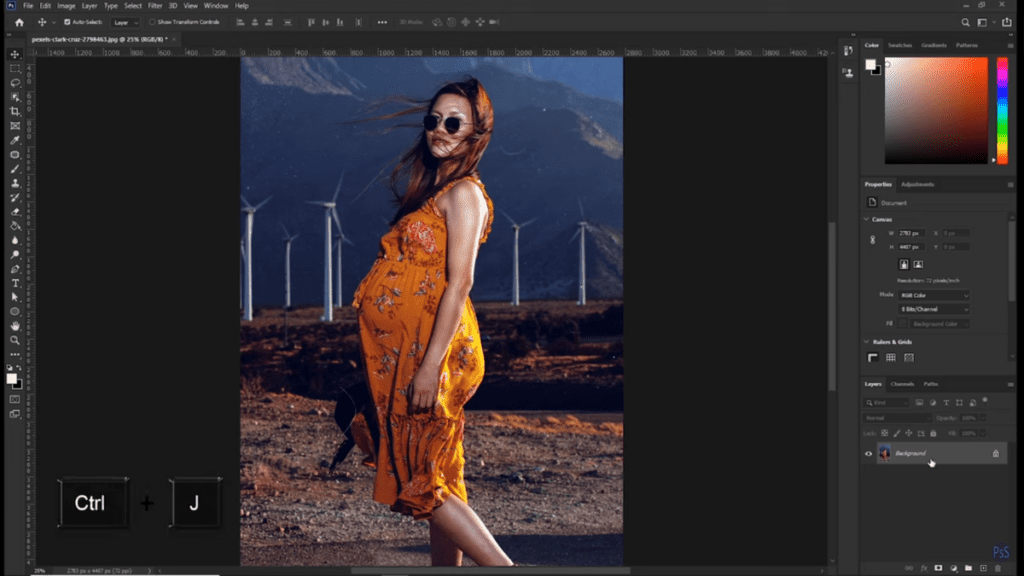Enable the Lock all toggle in Layers panel
The image size is (1024, 576).
click(x=933, y=433)
